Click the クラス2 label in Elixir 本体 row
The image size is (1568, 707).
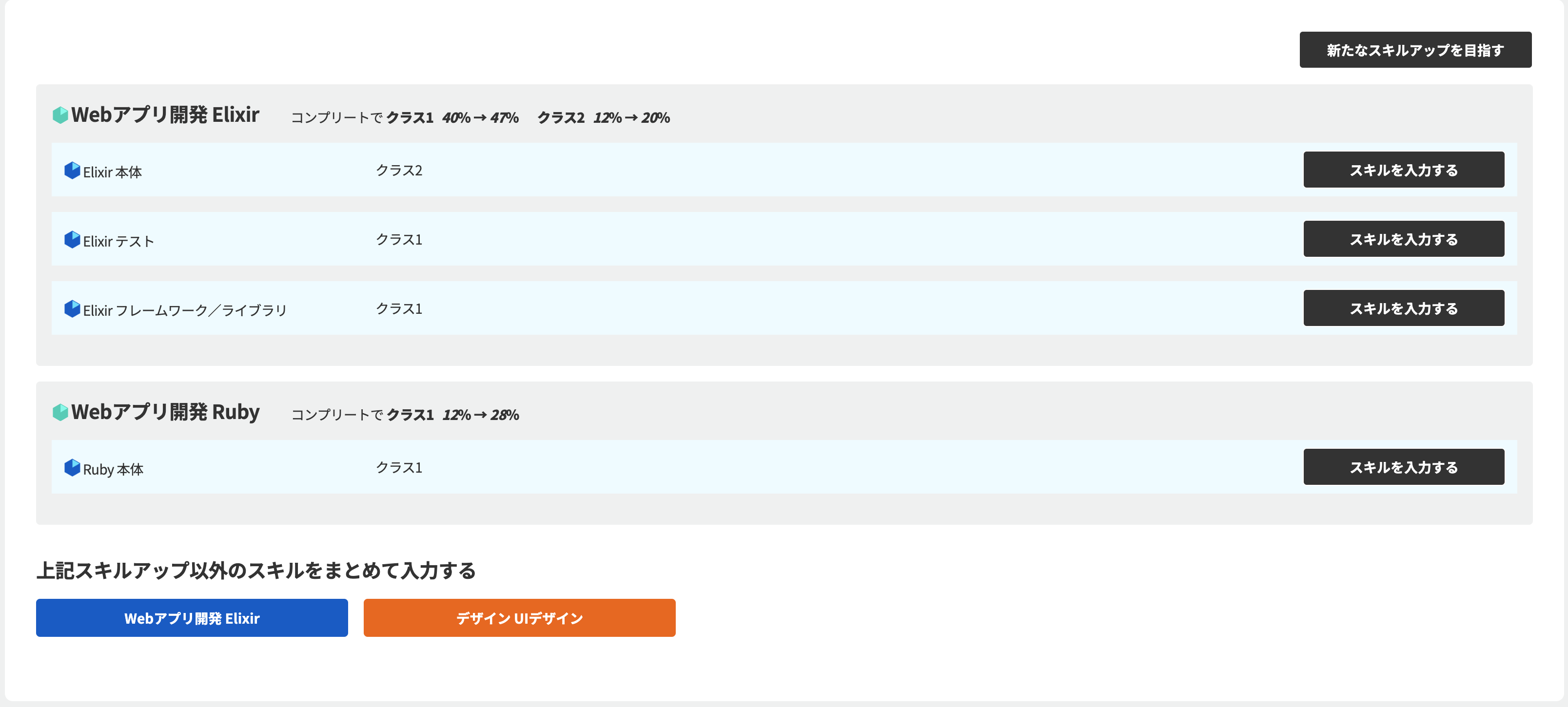pyautogui.click(x=399, y=171)
